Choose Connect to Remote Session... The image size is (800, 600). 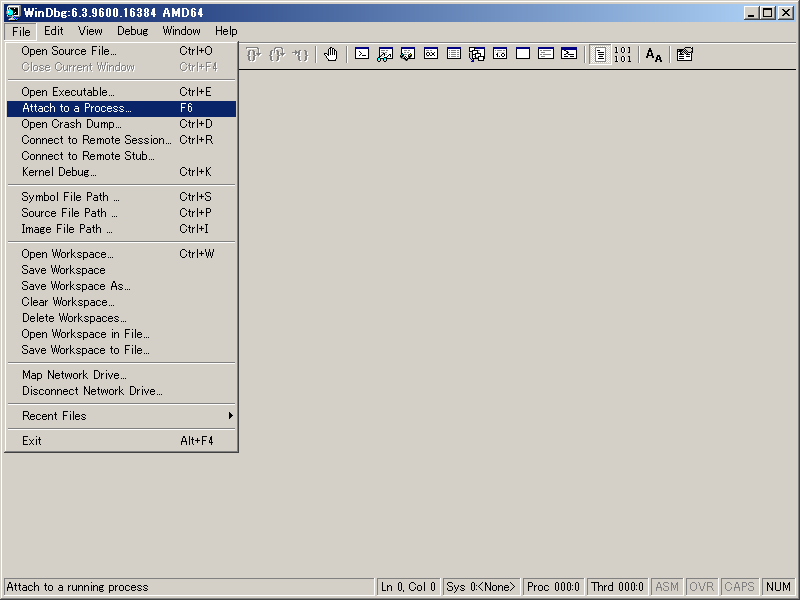[x=121, y=140]
